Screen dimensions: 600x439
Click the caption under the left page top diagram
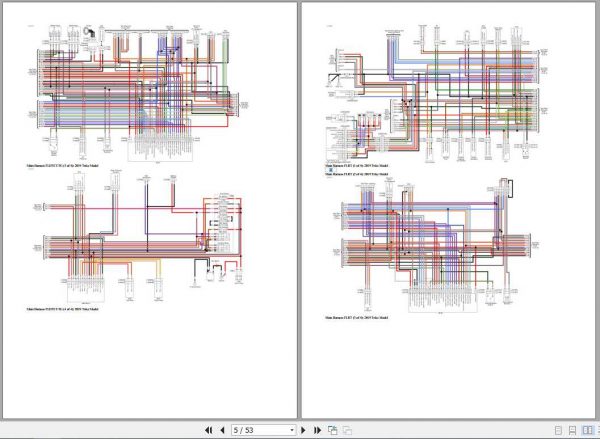coord(62,166)
